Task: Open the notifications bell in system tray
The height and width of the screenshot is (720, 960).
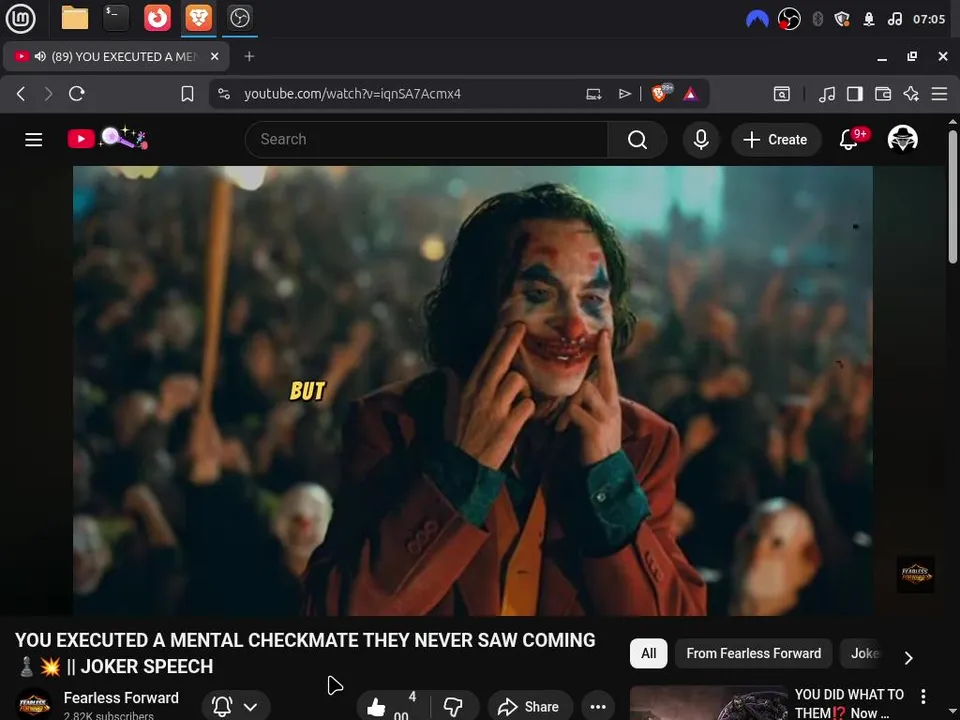Action: pos(869,19)
